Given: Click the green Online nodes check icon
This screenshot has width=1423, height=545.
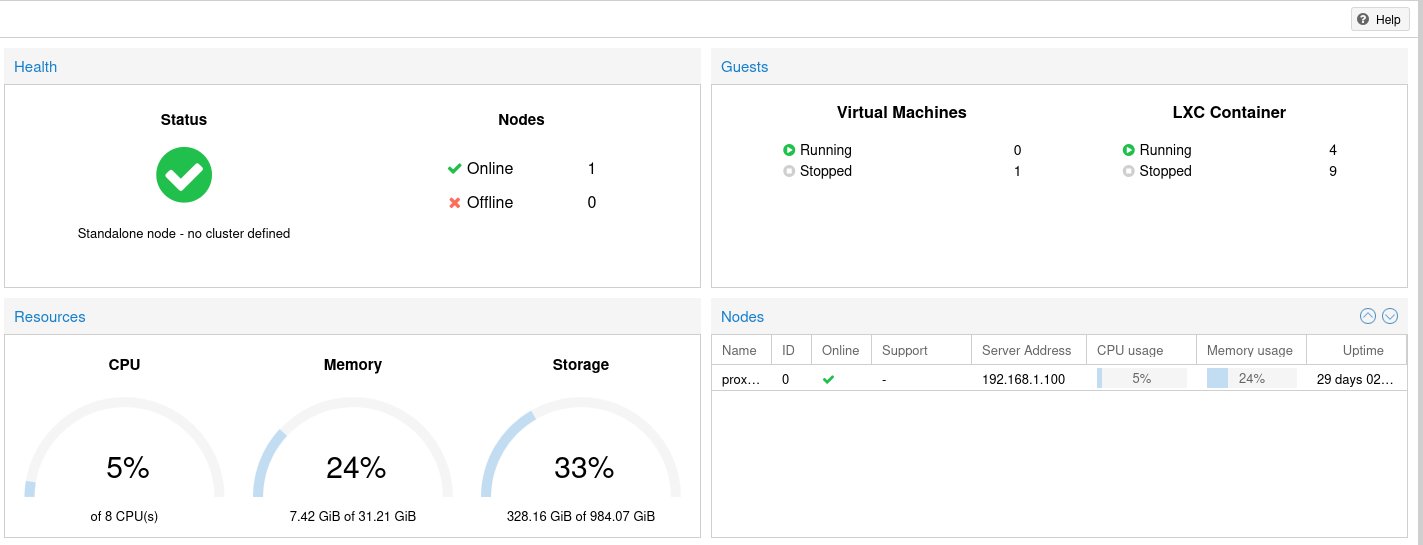Looking at the screenshot, I should 455,169.
